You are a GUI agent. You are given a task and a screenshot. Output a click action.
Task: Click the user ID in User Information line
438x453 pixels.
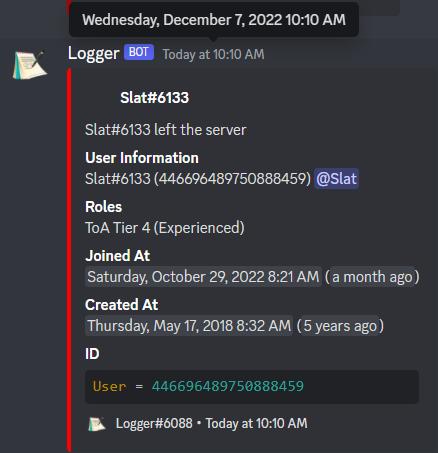pyautogui.click(x=232, y=179)
